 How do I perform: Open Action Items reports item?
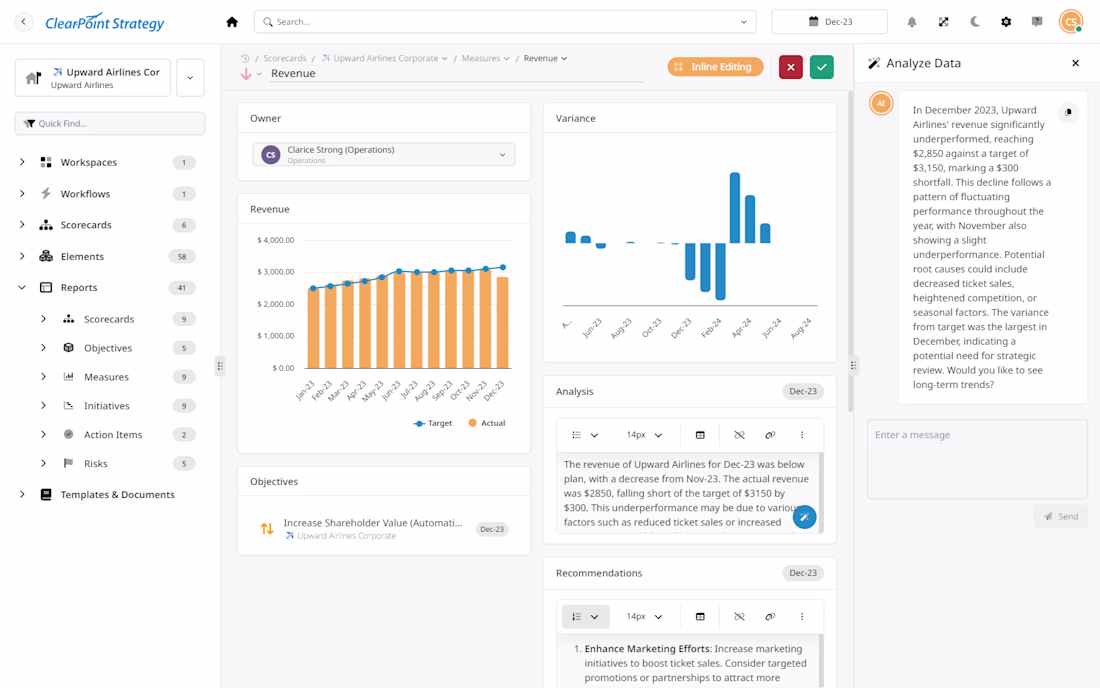pos(113,435)
